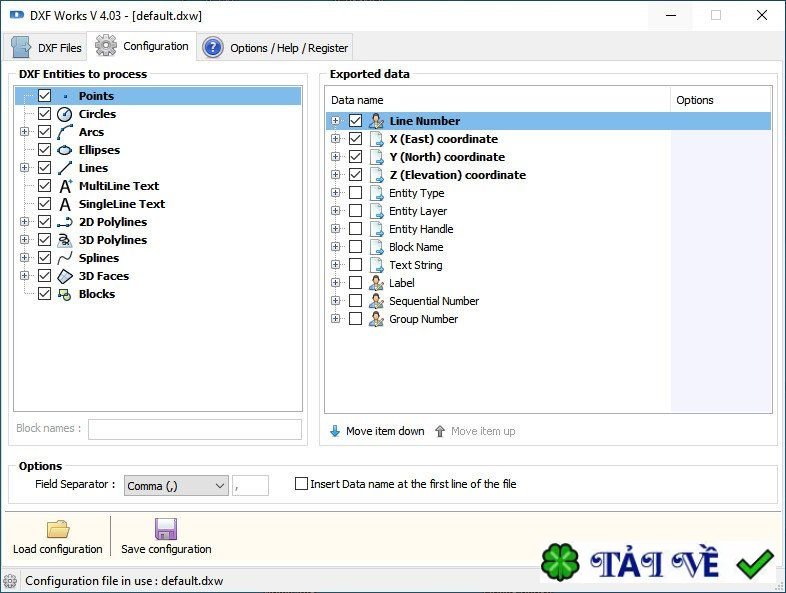Uncheck the Points entity checkbox
This screenshot has width=786, height=593.
(x=45, y=95)
